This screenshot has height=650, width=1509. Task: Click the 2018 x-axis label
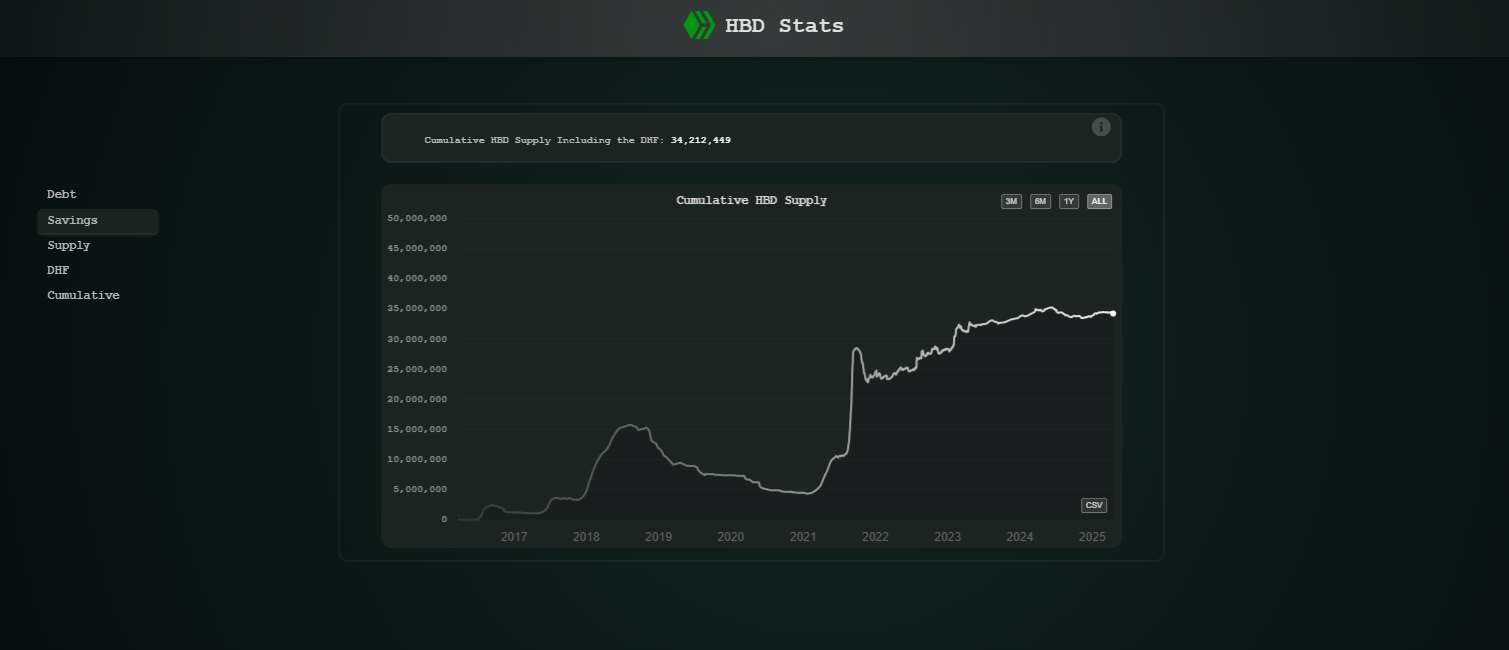(x=586, y=537)
